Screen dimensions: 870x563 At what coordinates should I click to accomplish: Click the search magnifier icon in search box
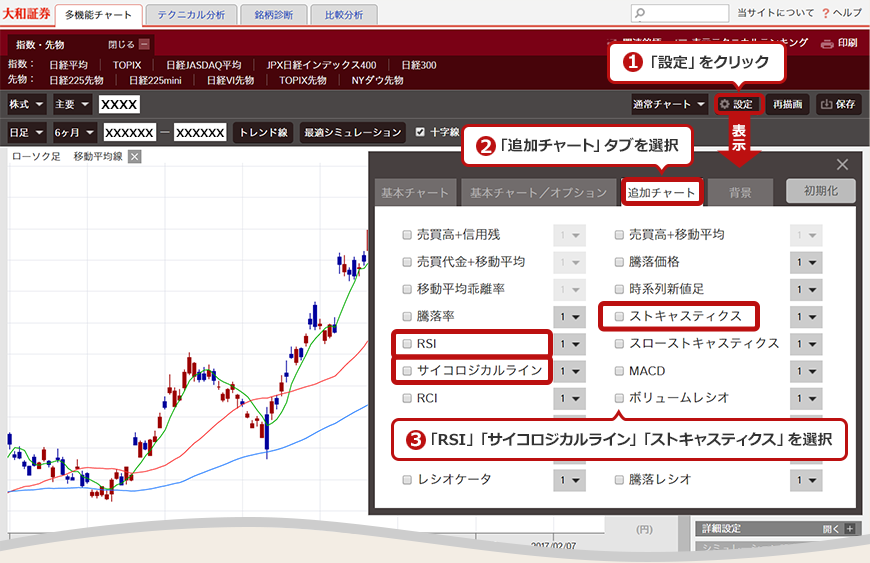coord(640,13)
